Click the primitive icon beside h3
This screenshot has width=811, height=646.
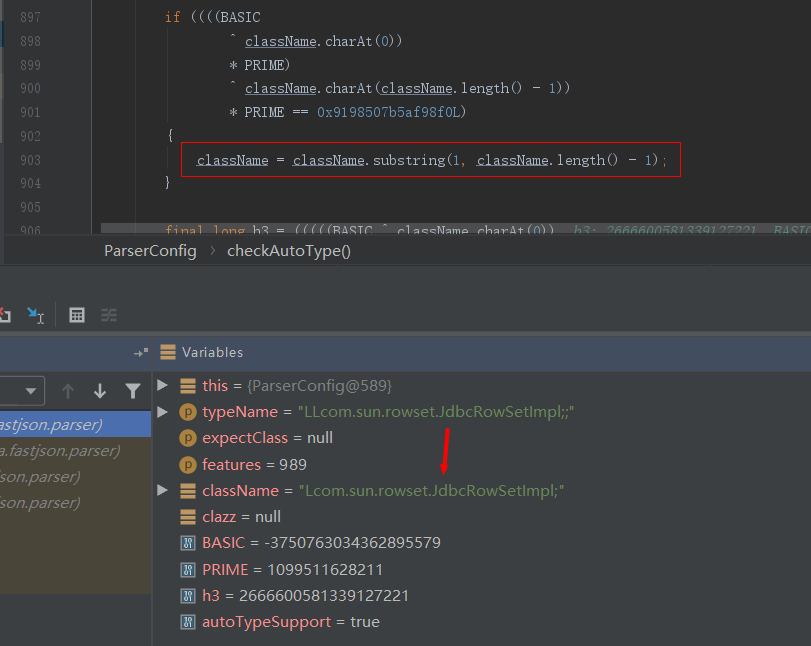(188, 596)
